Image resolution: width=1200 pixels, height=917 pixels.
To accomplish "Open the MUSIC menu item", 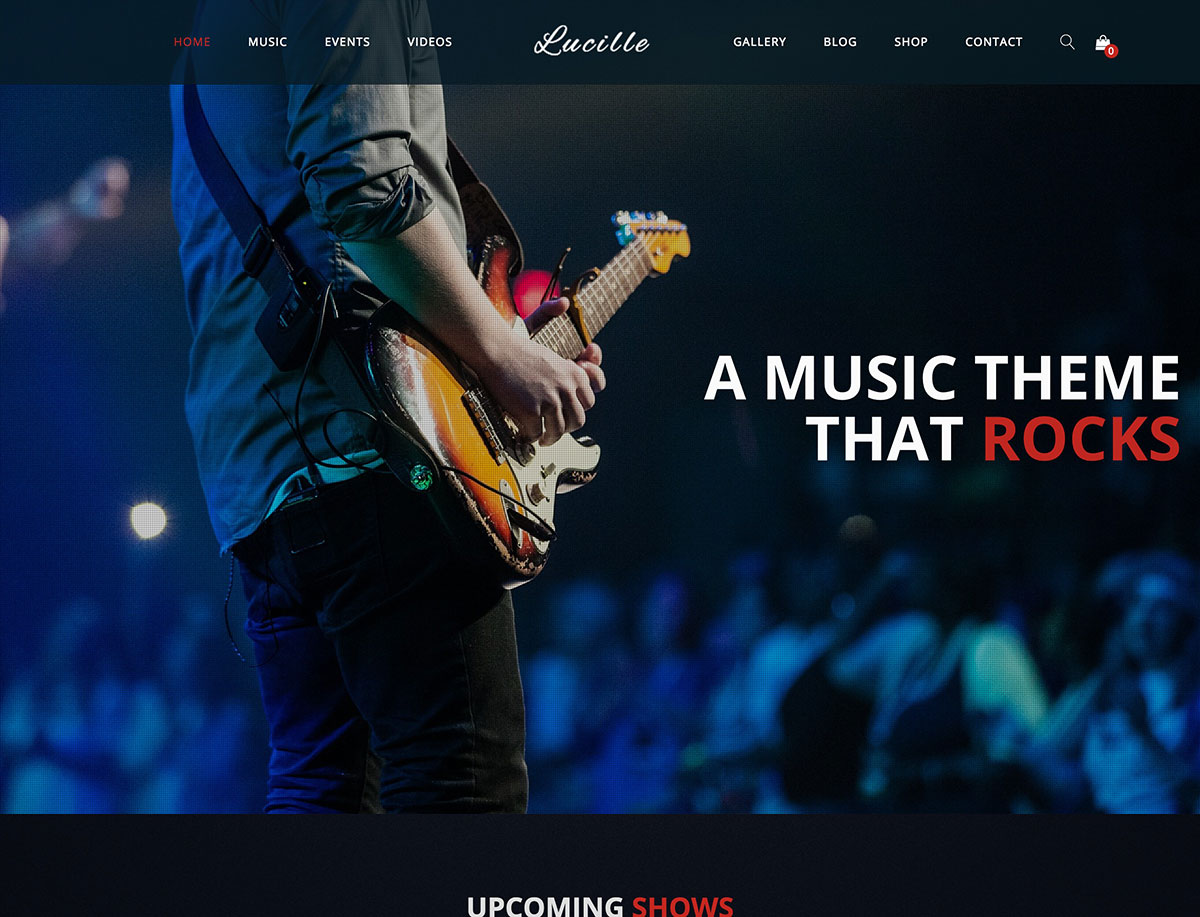I will (267, 42).
